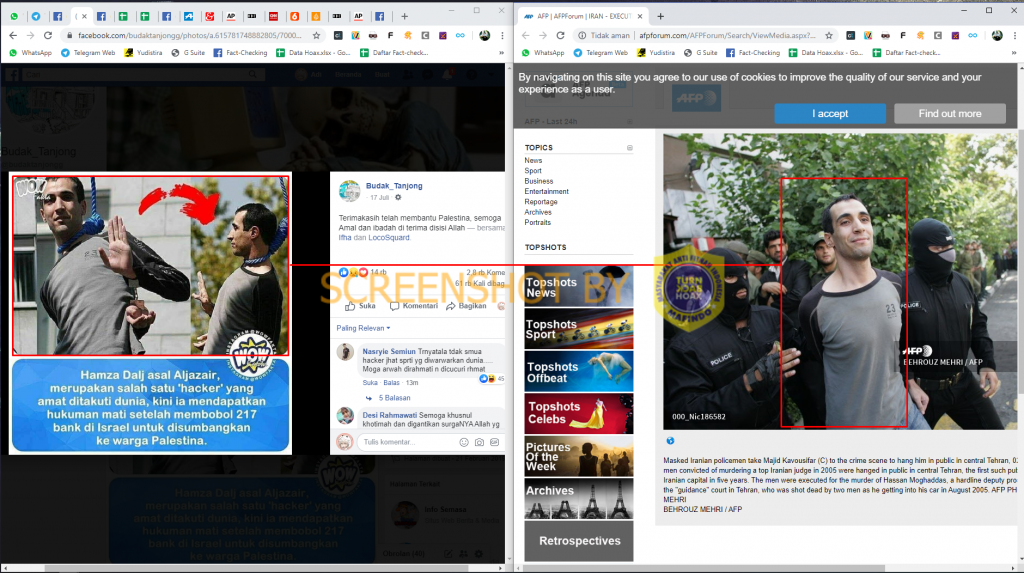Open the Telegram tab in left window
Screen dimensions: 1024x573
coord(35,16)
